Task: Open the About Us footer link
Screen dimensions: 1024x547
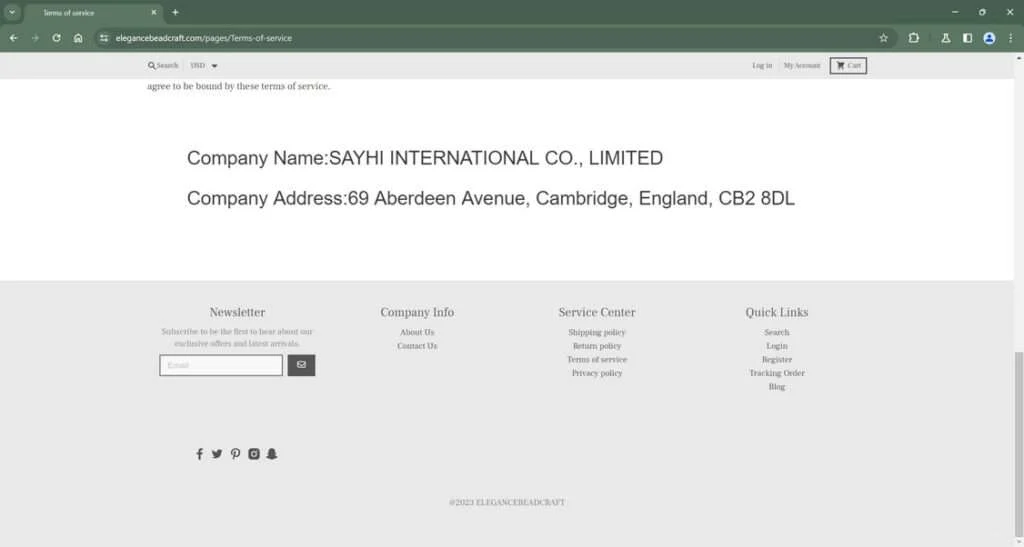Action: [417, 332]
